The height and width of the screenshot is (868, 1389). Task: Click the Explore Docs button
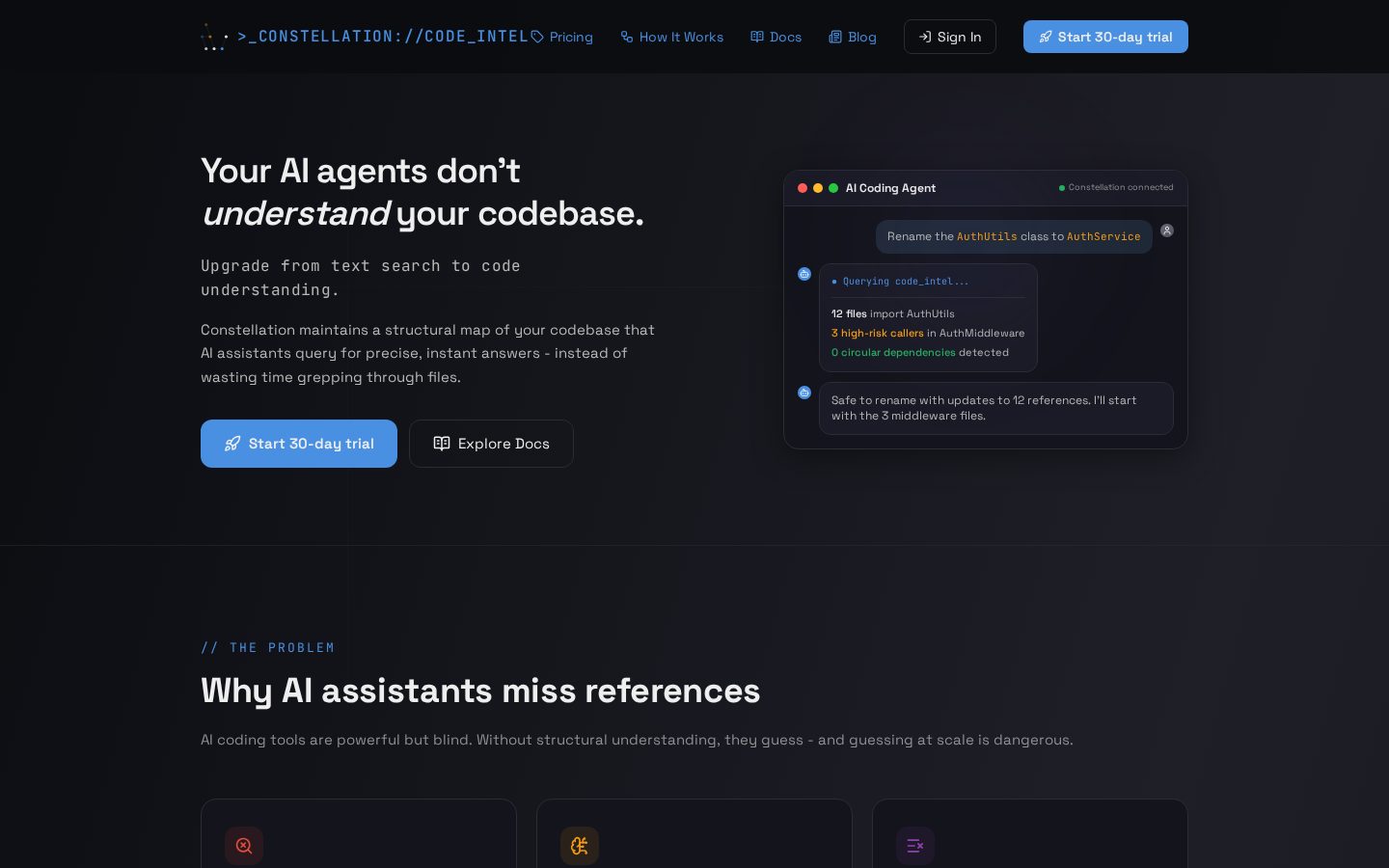pyautogui.click(x=491, y=444)
